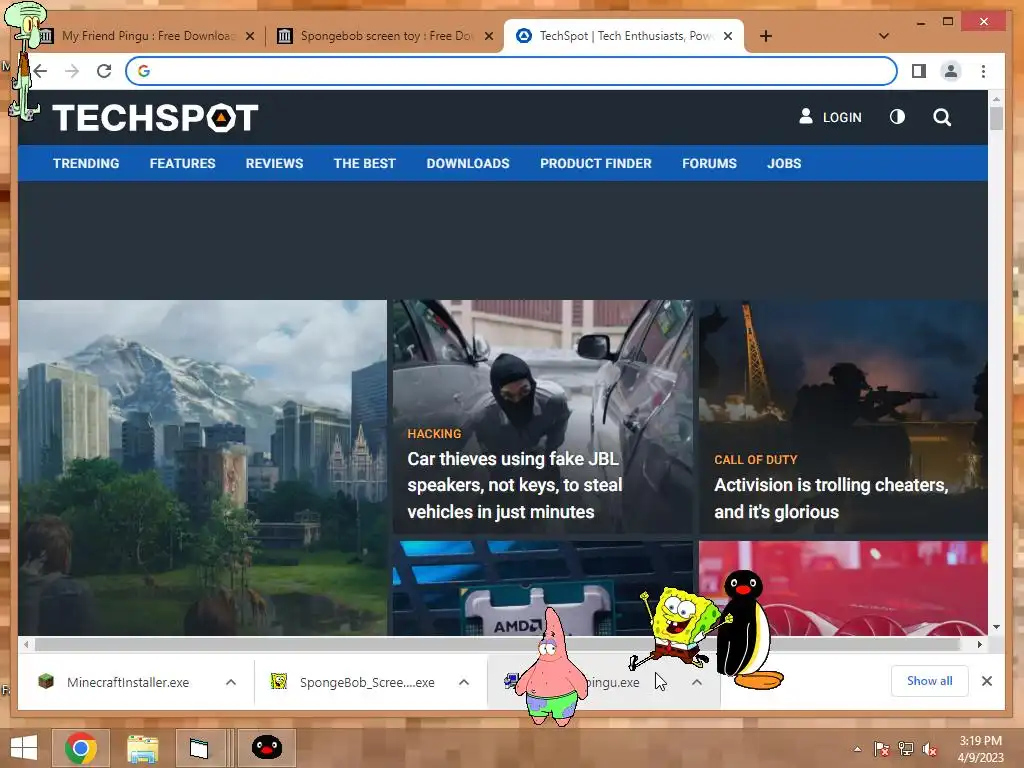Click the Chrome taskbar icon
1024x768 pixels.
[x=80, y=748]
